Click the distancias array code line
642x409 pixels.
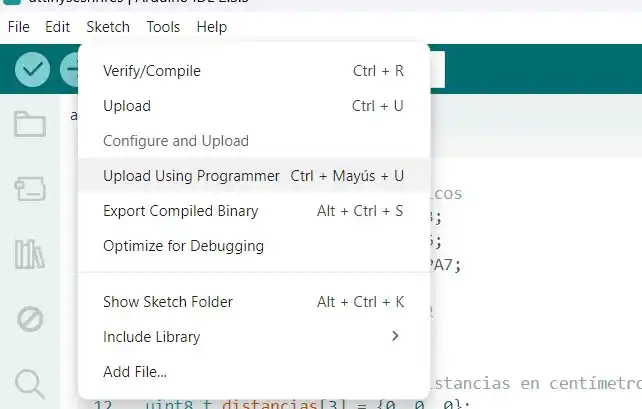tap(307, 405)
